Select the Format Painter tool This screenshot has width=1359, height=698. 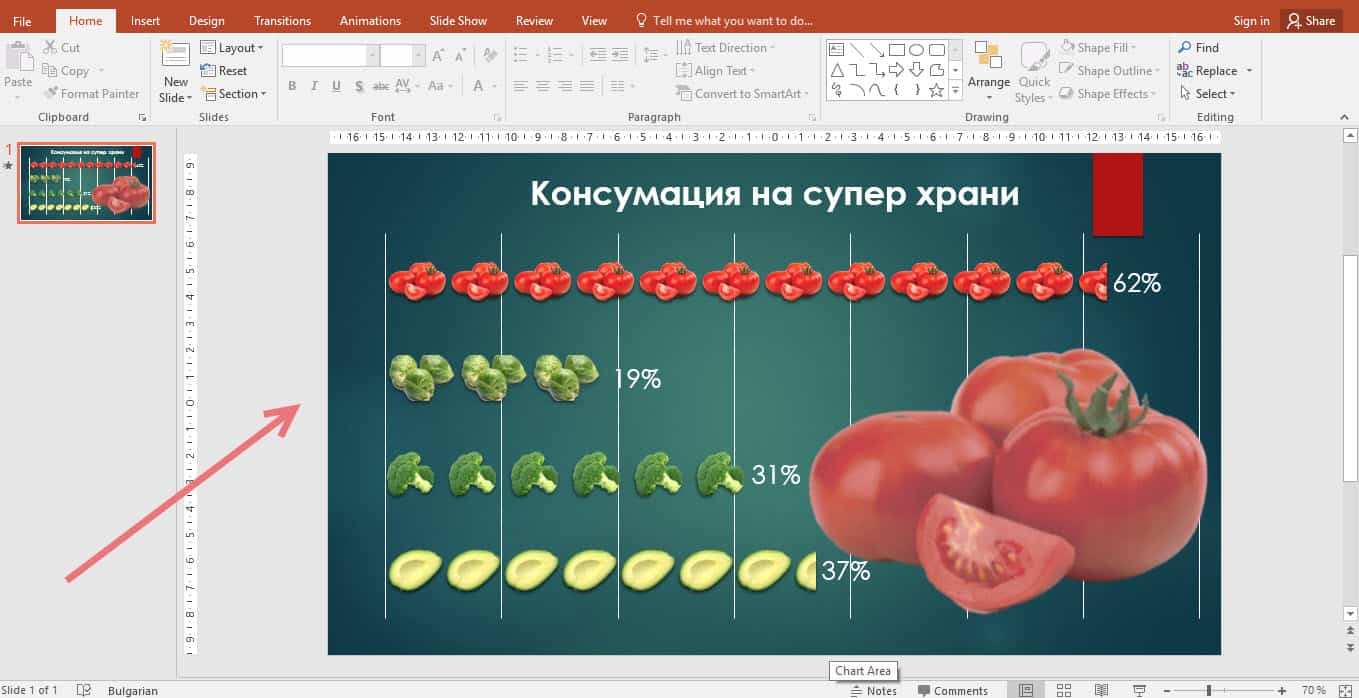pos(91,94)
